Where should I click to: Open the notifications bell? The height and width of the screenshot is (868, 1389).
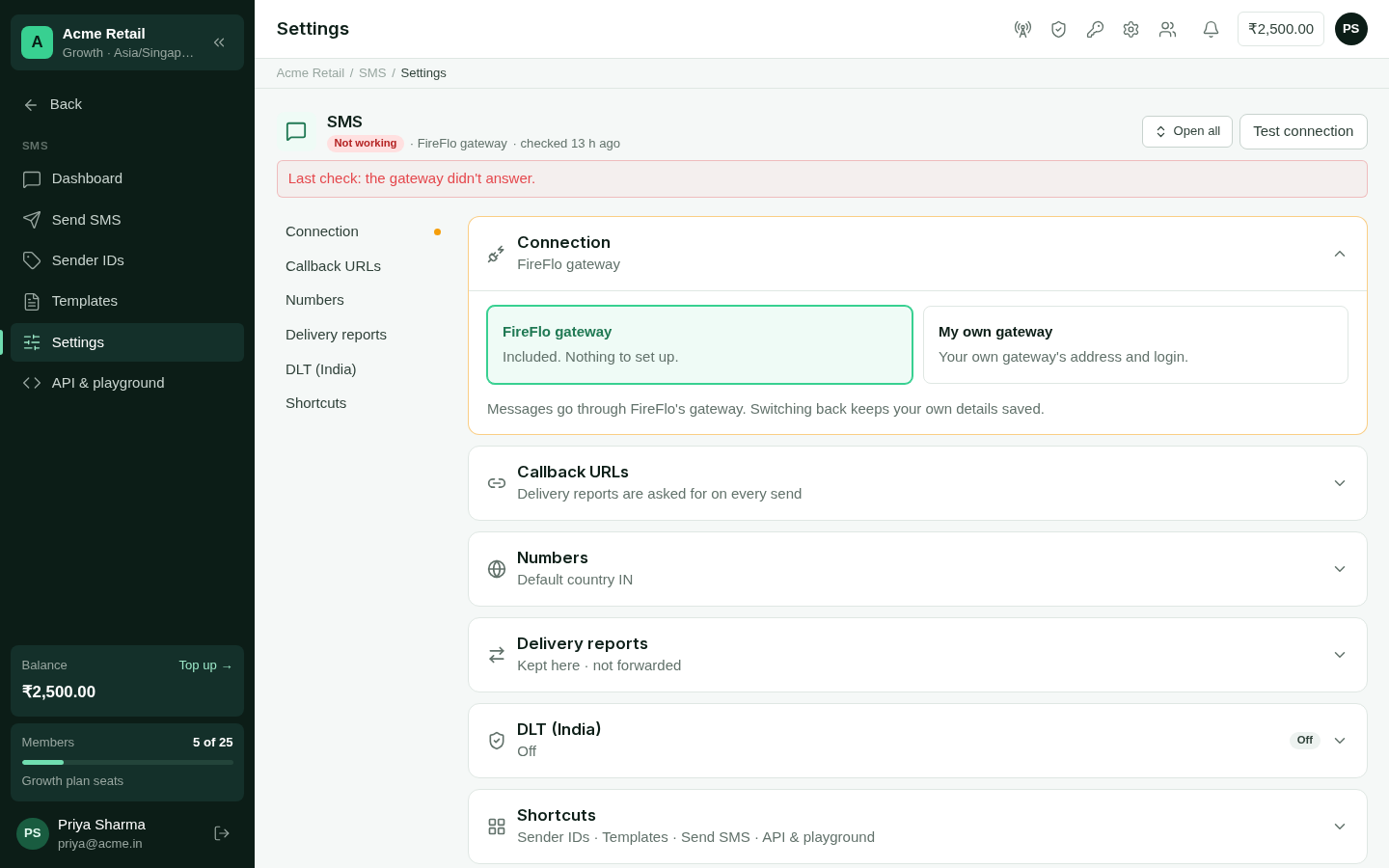click(x=1211, y=29)
